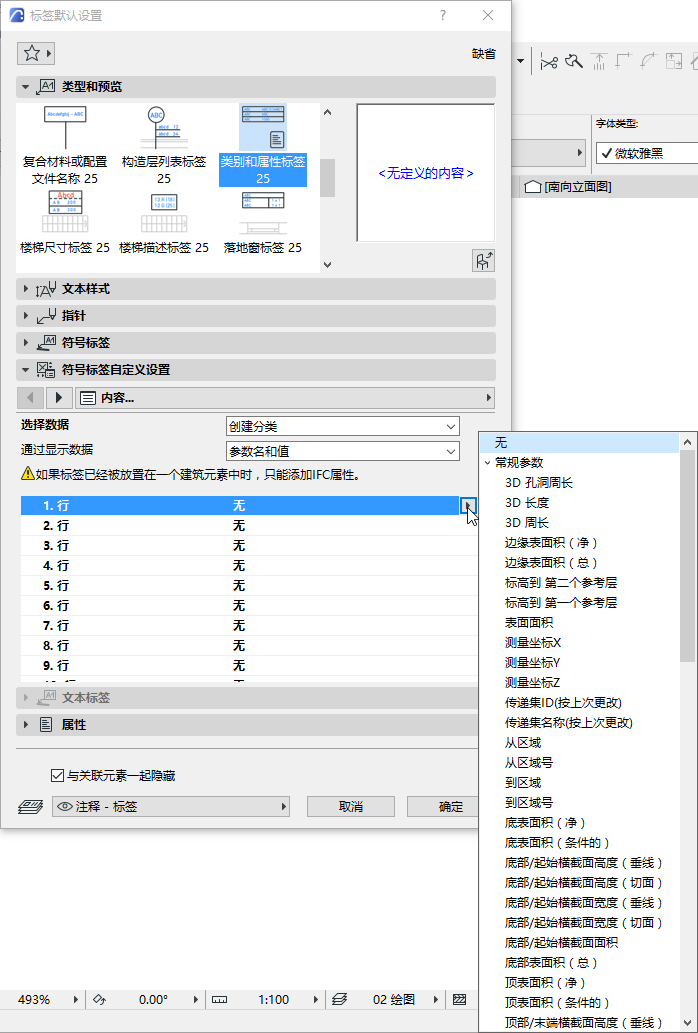Image resolution: width=698 pixels, height=1033 pixels.
Task: Open the 注释 - 标签 layer dropdown
Action: point(171,806)
